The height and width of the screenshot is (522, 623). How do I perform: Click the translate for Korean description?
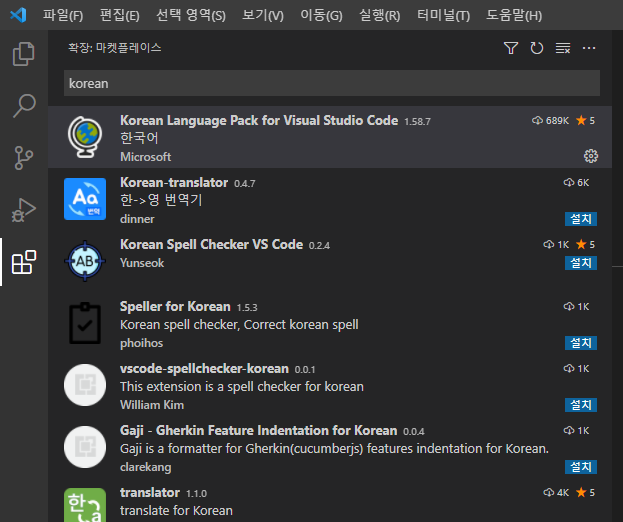tap(176, 510)
